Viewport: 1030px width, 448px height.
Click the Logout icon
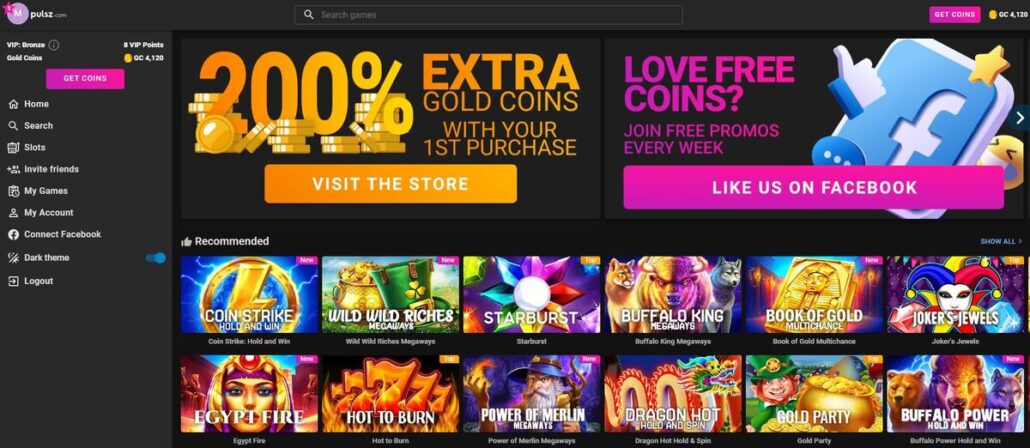[13, 281]
